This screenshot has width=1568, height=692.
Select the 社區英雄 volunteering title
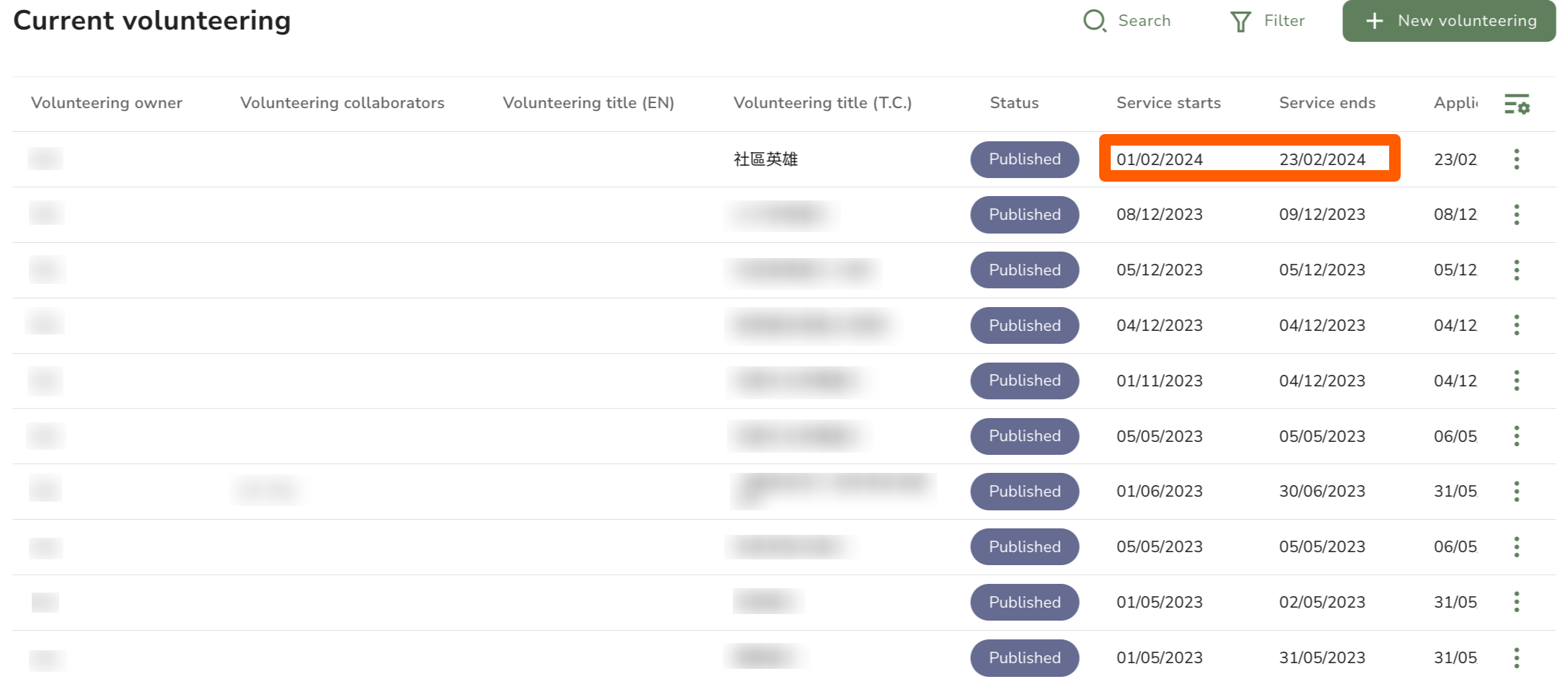click(765, 159)
